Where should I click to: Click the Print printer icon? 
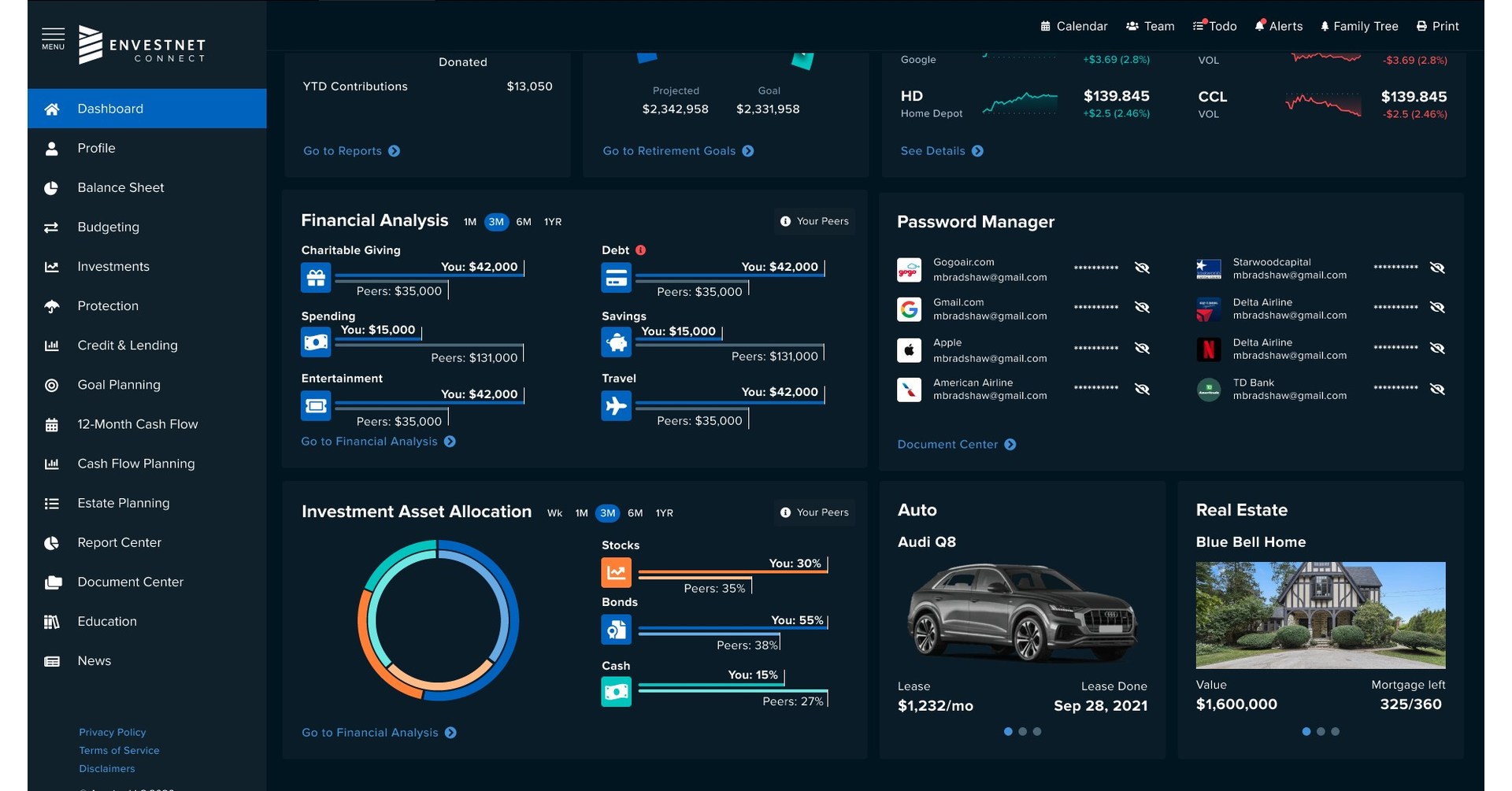point(1421,26)
